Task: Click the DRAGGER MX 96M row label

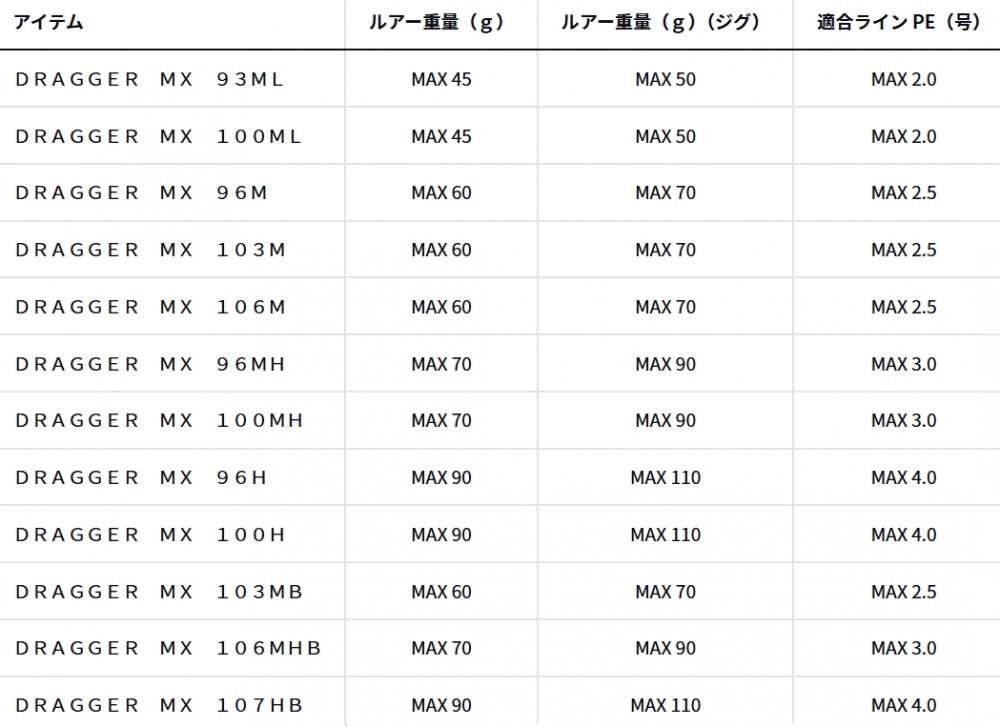Action: (x=142, y=193)
